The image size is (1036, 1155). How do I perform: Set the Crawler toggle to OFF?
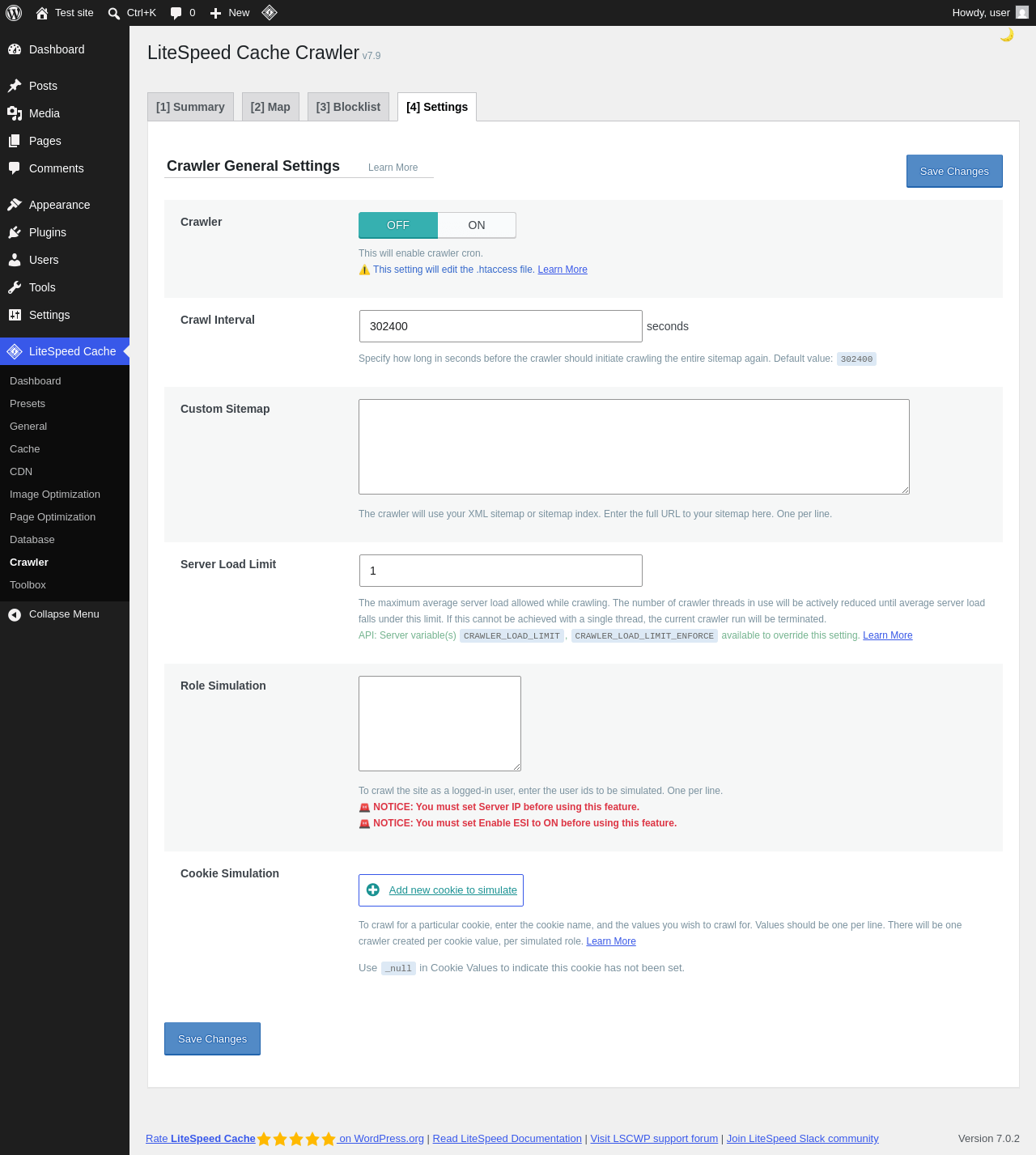tap(398, 225)
